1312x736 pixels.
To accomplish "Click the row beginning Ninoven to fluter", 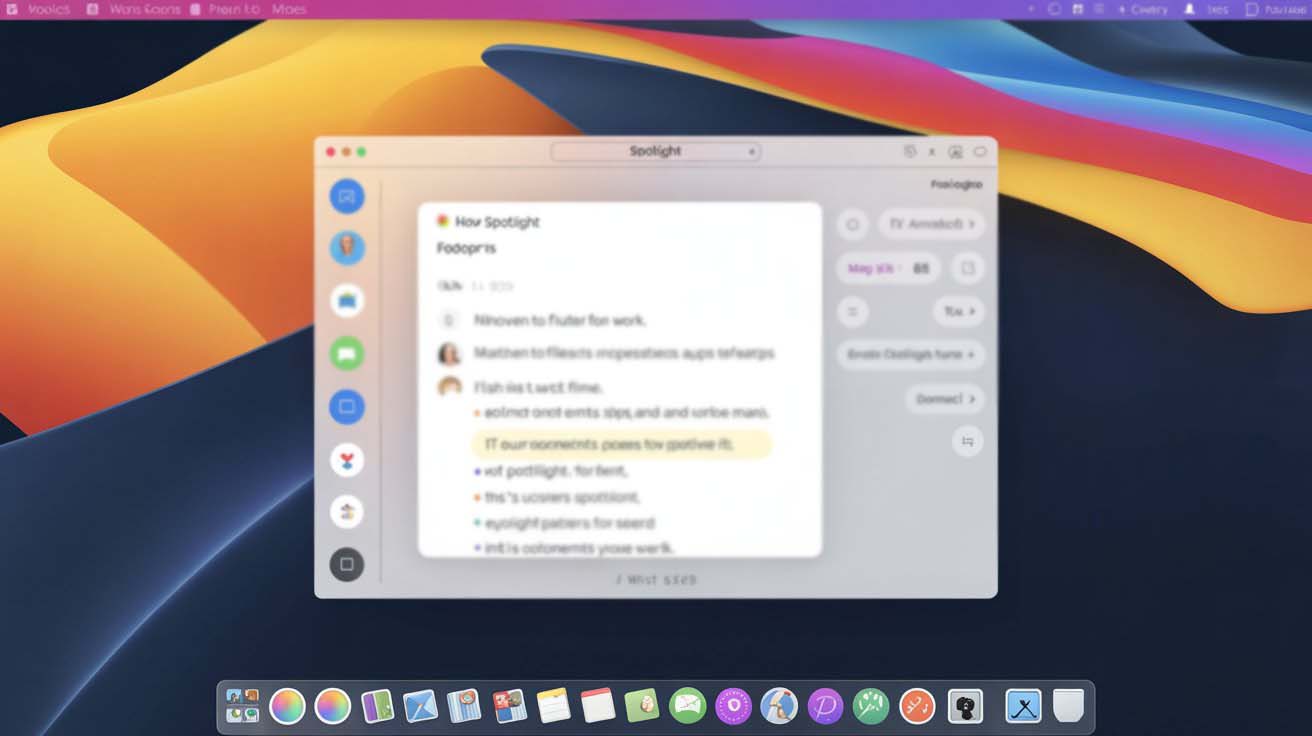I will coord(560,321).
